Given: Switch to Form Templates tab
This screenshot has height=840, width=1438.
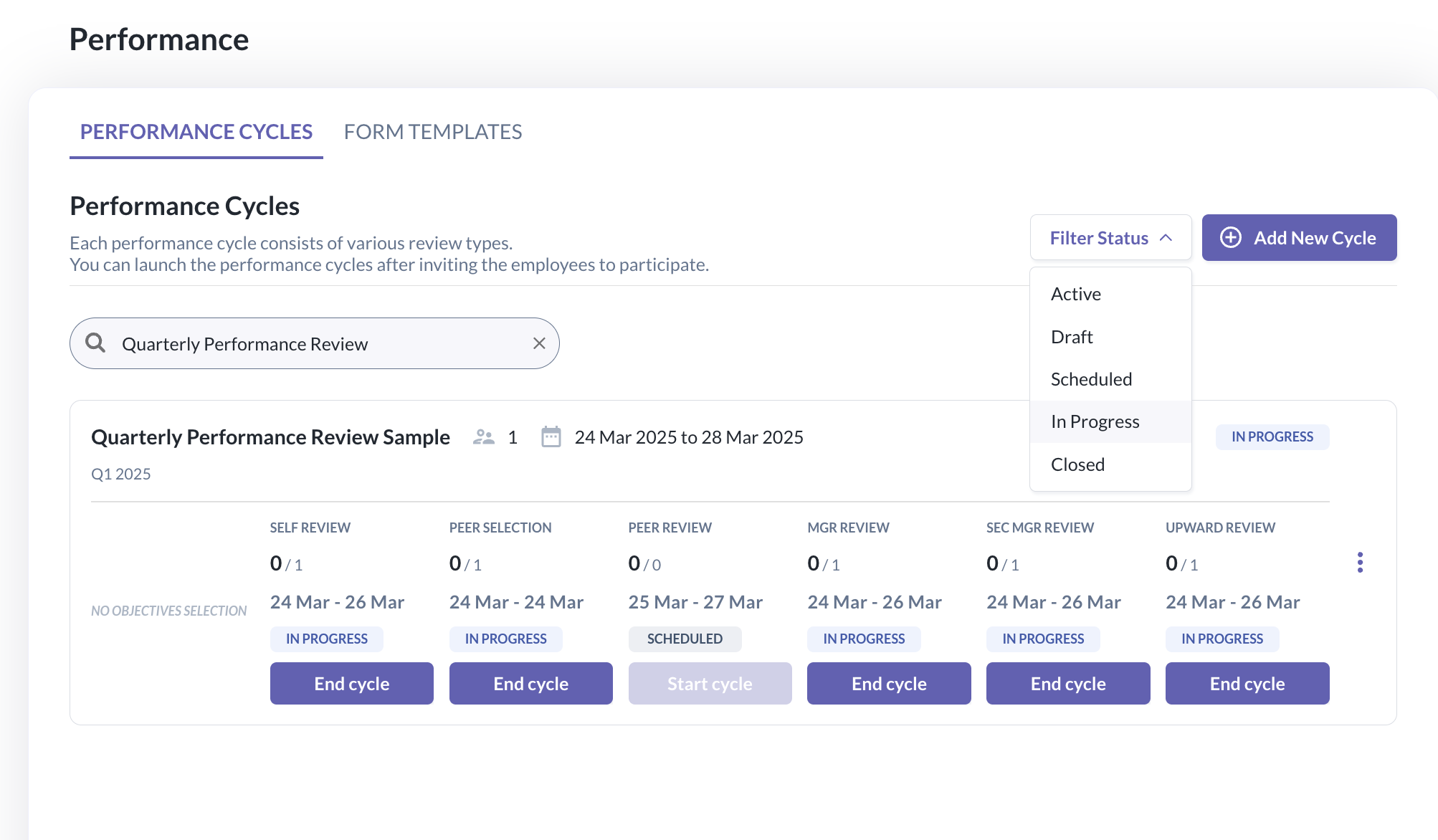Looking at the screenshot, I should click(x=432, y=132).
